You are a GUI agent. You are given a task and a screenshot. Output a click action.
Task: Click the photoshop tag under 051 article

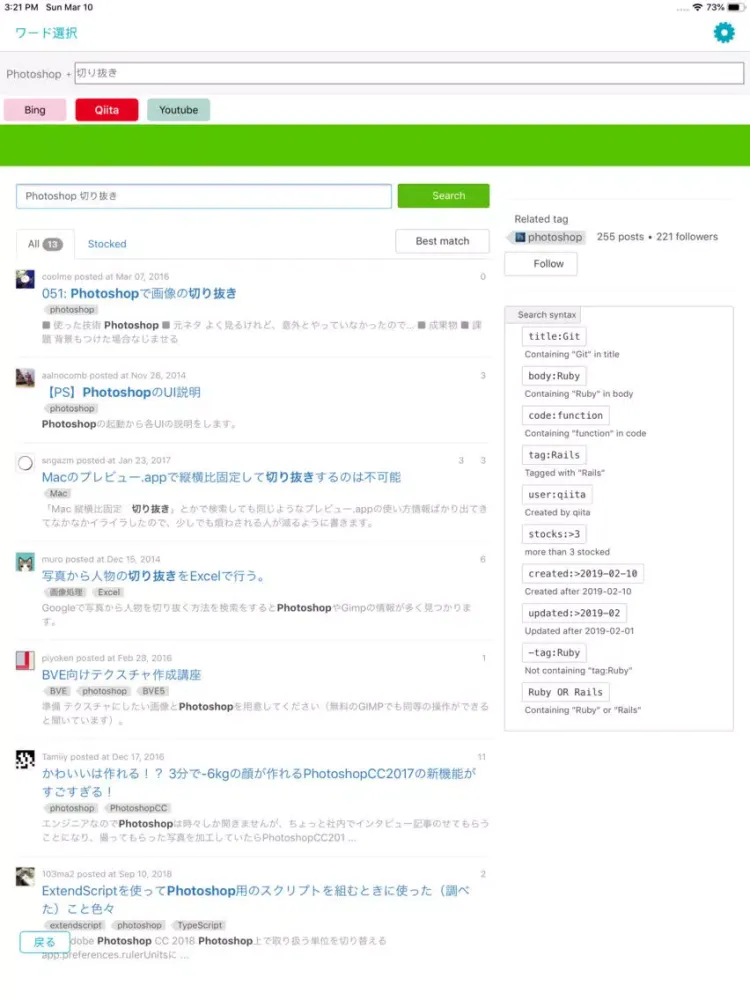tap(71, 309)
